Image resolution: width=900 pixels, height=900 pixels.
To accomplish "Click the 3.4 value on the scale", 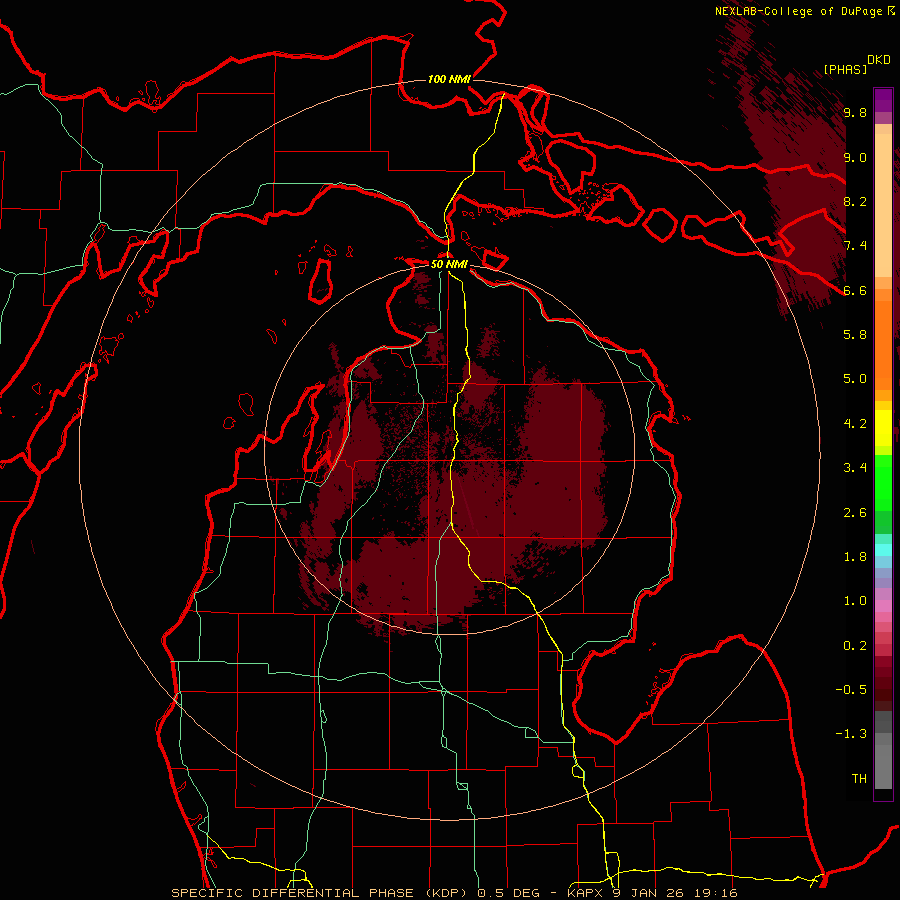I will click(x=855, y=468).
